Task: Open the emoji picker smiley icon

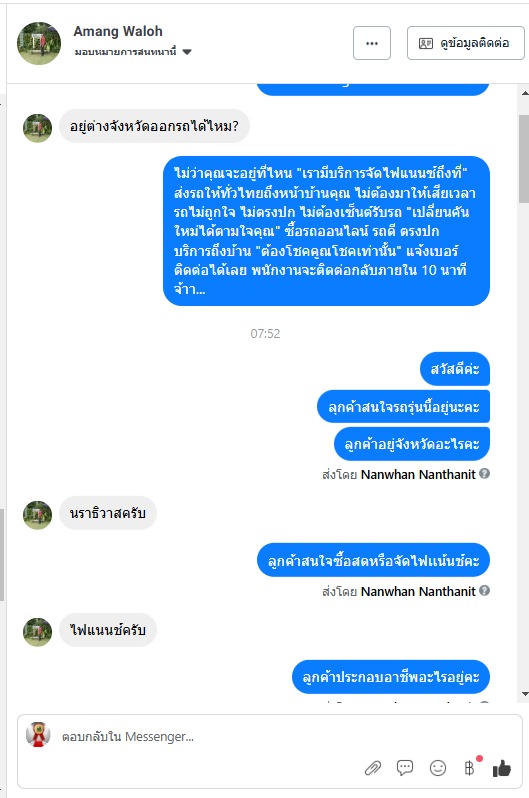Action: (438, 767)
